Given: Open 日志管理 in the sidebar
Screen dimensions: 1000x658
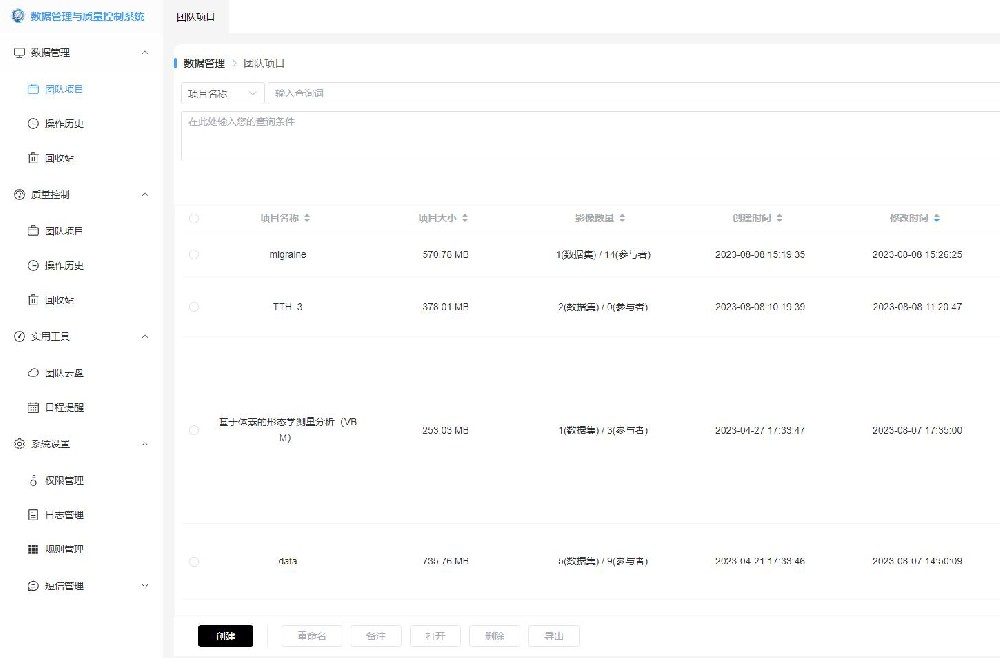Looking at the screenshot, I should point(60,514).
